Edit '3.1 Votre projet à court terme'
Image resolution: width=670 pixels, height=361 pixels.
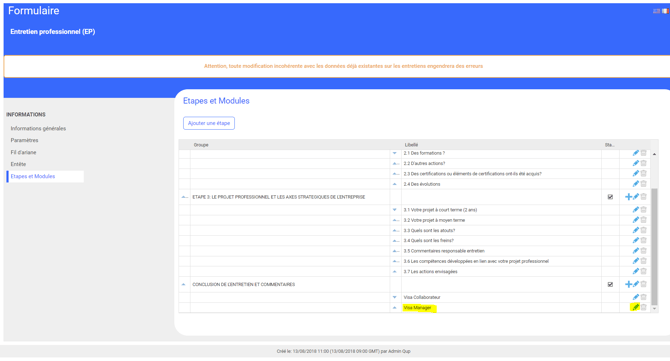[x=636, y=210]
